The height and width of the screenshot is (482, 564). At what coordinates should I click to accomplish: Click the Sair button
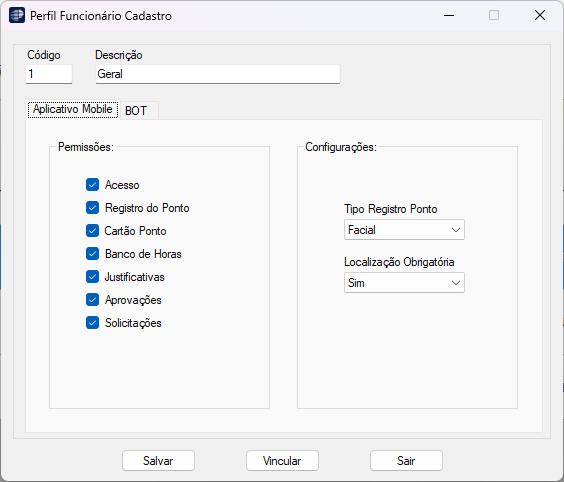[x=406, y=460]
